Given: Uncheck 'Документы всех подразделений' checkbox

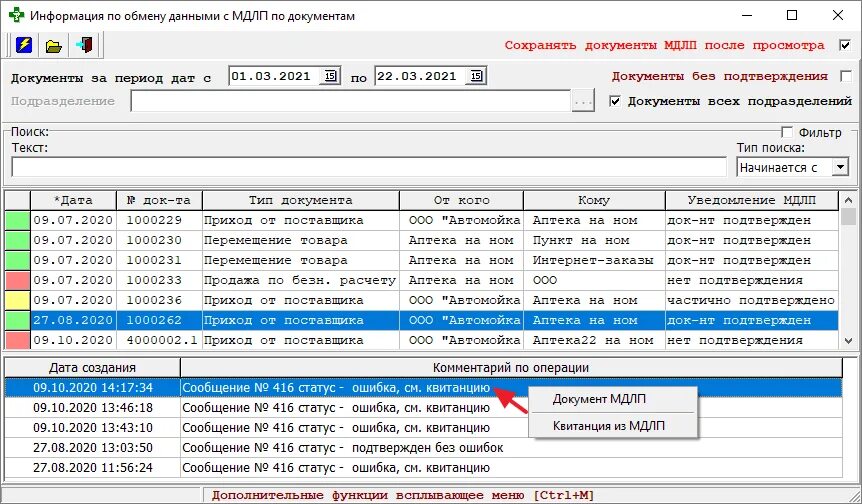Looking at the screenshot, I should pyautogui.click(x=616, y=102).
